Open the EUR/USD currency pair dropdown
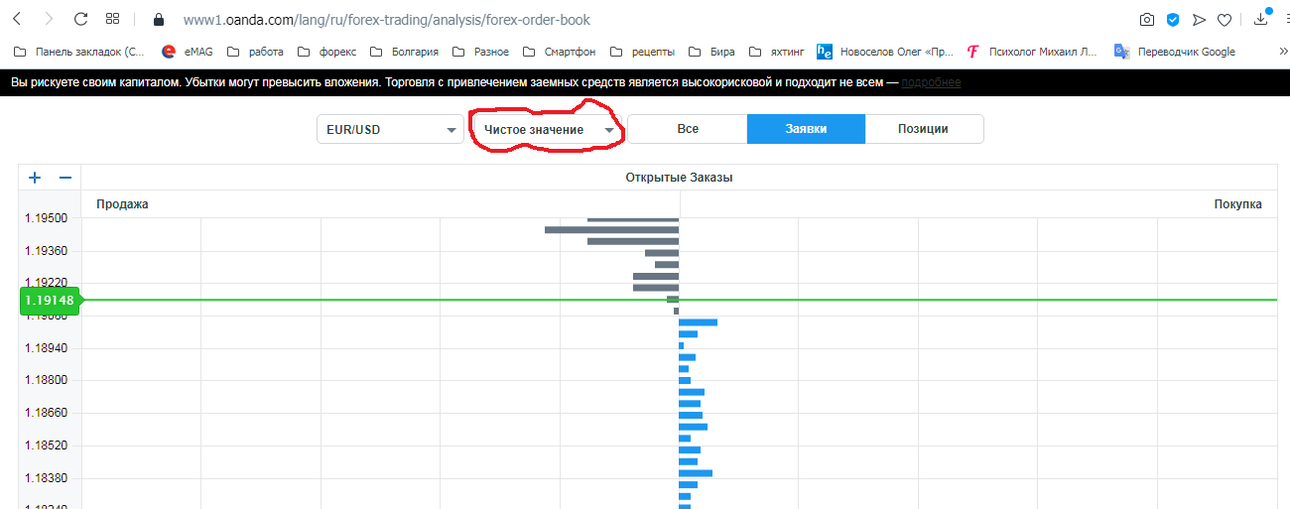 click(x=389, y=129)
